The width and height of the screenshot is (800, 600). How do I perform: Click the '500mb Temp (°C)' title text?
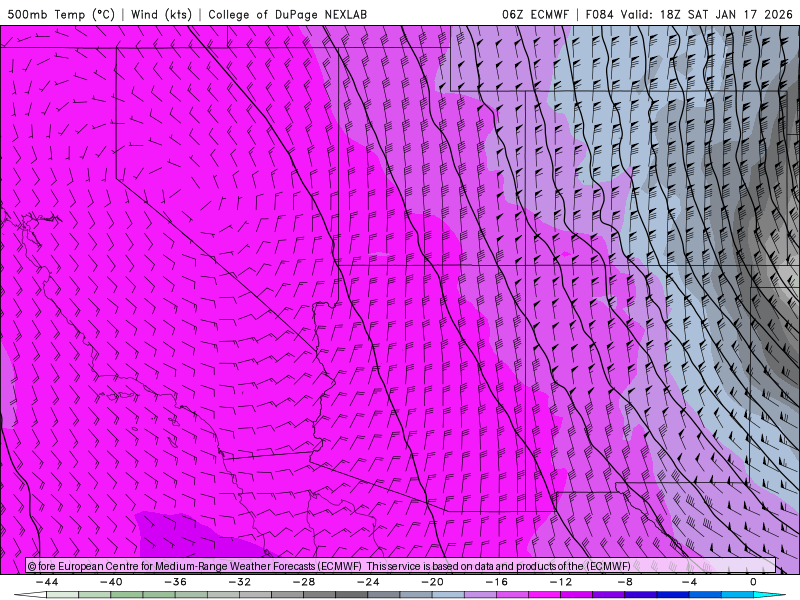[x=61, y=14]
